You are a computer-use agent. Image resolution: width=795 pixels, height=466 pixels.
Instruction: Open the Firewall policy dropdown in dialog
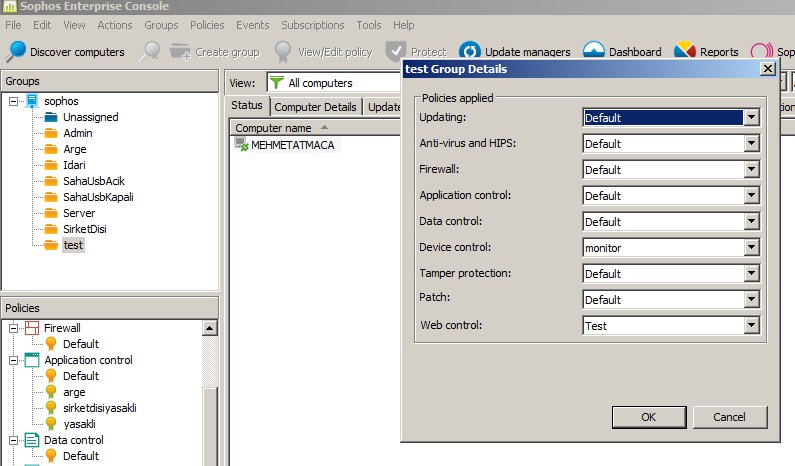click(751, 170)
